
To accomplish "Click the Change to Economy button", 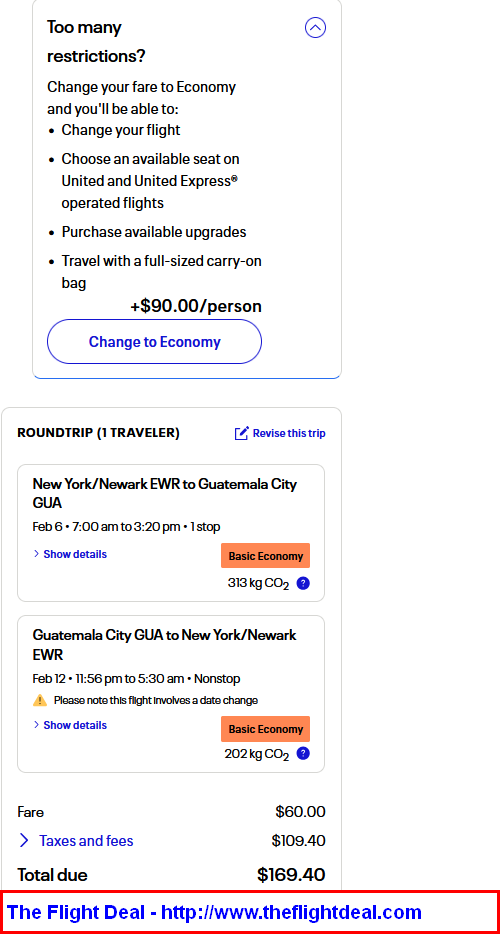I will [154, 341].
